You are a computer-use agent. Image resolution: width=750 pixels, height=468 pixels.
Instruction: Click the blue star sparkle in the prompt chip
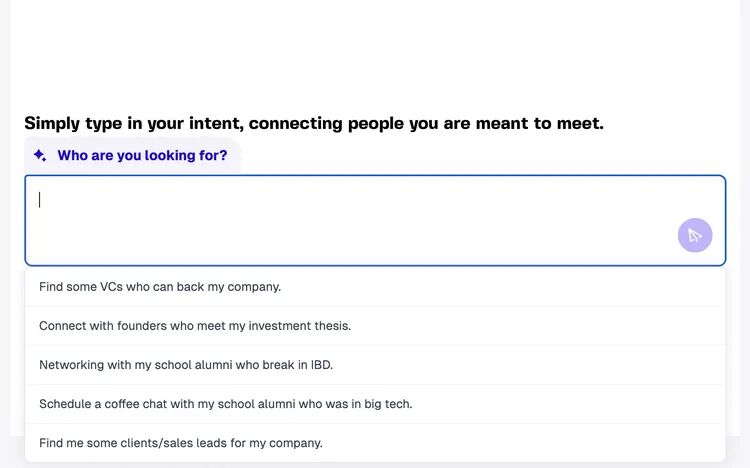pyautogui.click(x=40, y=156)
